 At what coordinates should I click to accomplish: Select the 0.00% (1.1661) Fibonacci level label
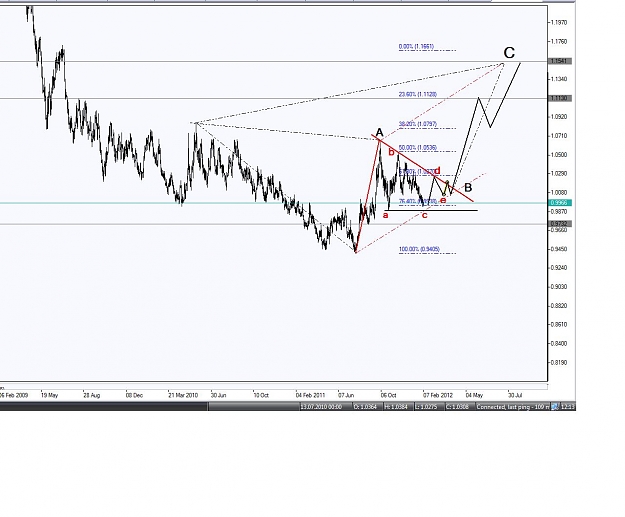pyautogui.click(x=416, y=47)
